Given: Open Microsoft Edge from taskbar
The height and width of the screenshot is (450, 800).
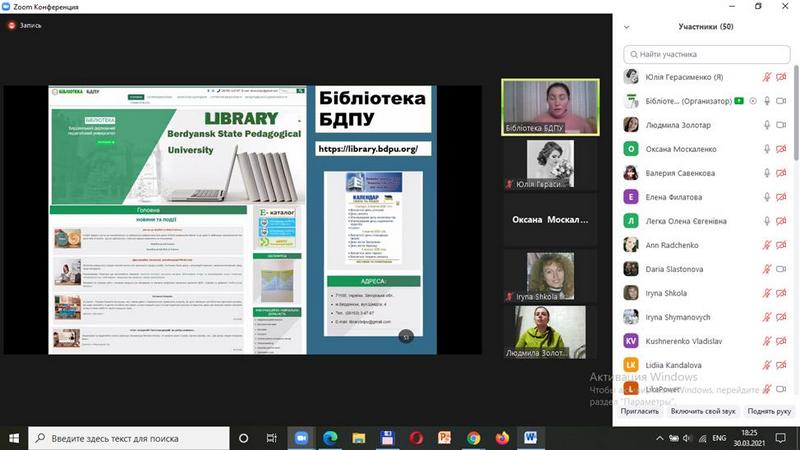Looking at the screenshot, I should click(330, 438).
